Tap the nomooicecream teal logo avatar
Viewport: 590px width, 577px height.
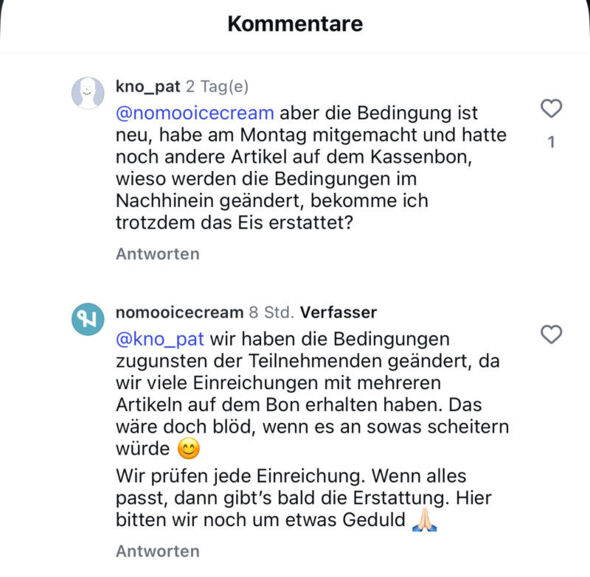[x=88, y=319]
